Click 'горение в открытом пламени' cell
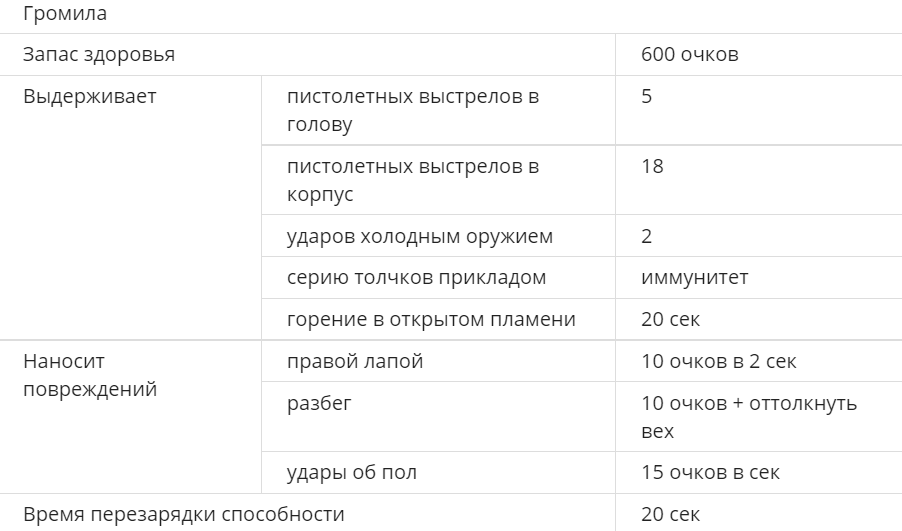902x531 pixels. [431, 320]
